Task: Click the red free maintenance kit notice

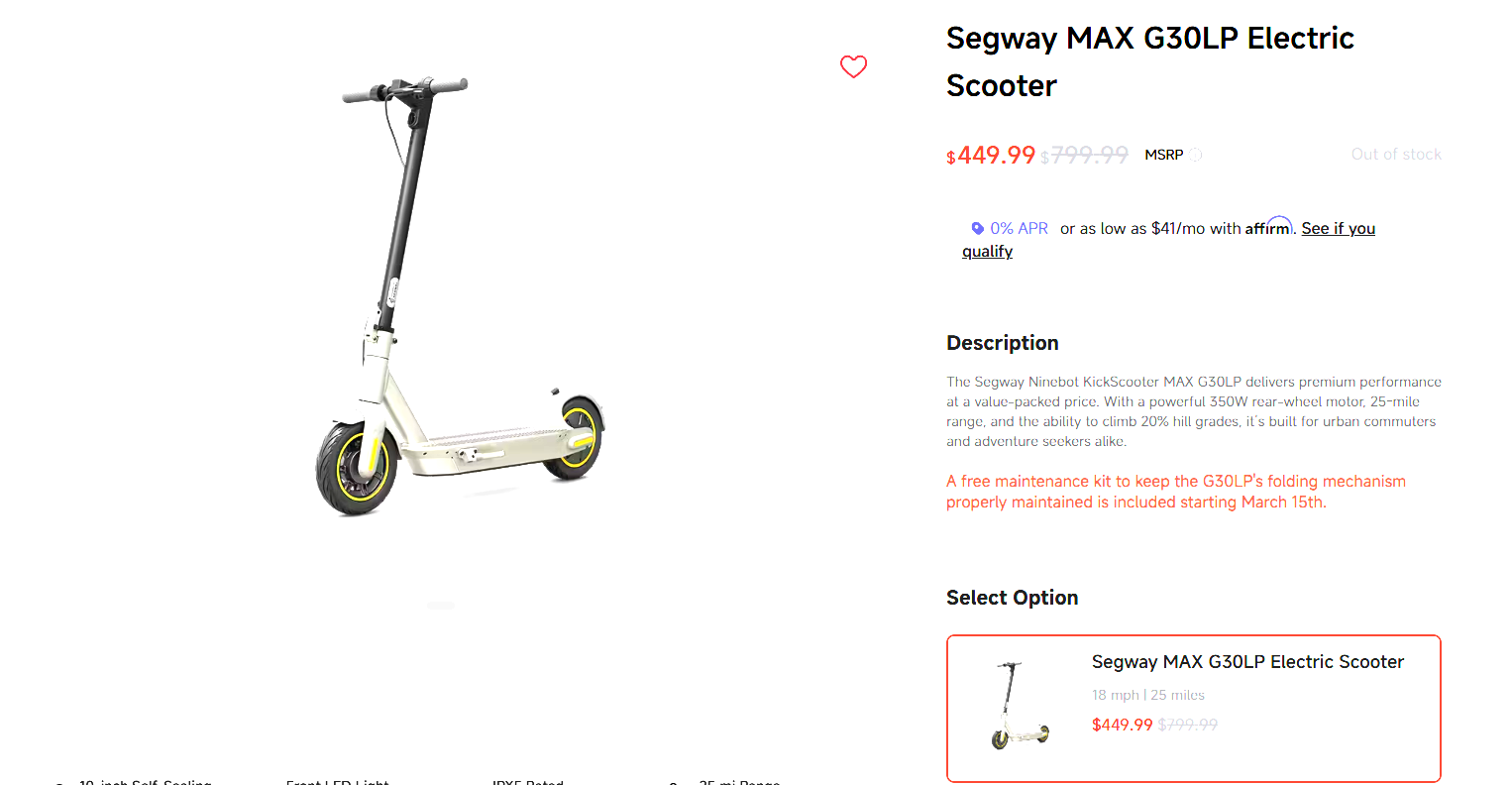Action: tap(1176, 492)
